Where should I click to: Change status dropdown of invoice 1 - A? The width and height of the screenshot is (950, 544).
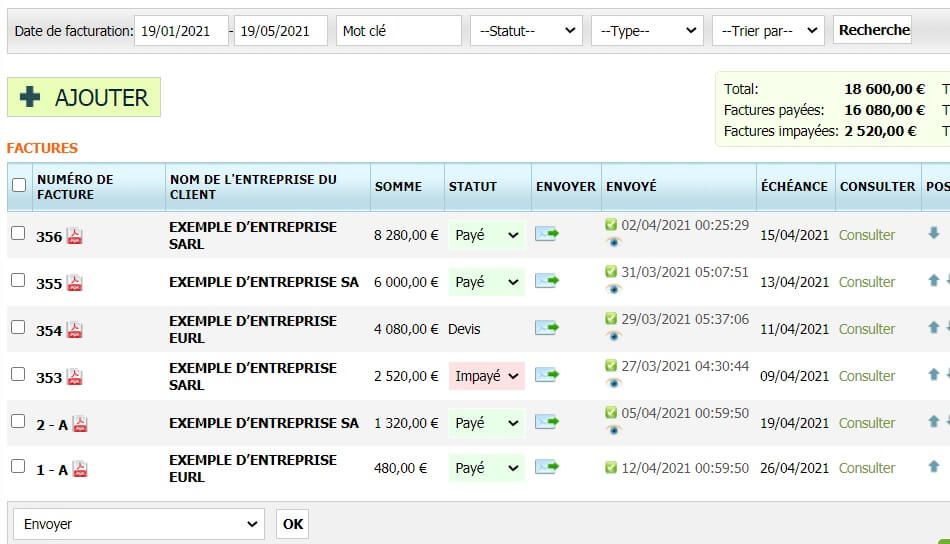(487, 468)
